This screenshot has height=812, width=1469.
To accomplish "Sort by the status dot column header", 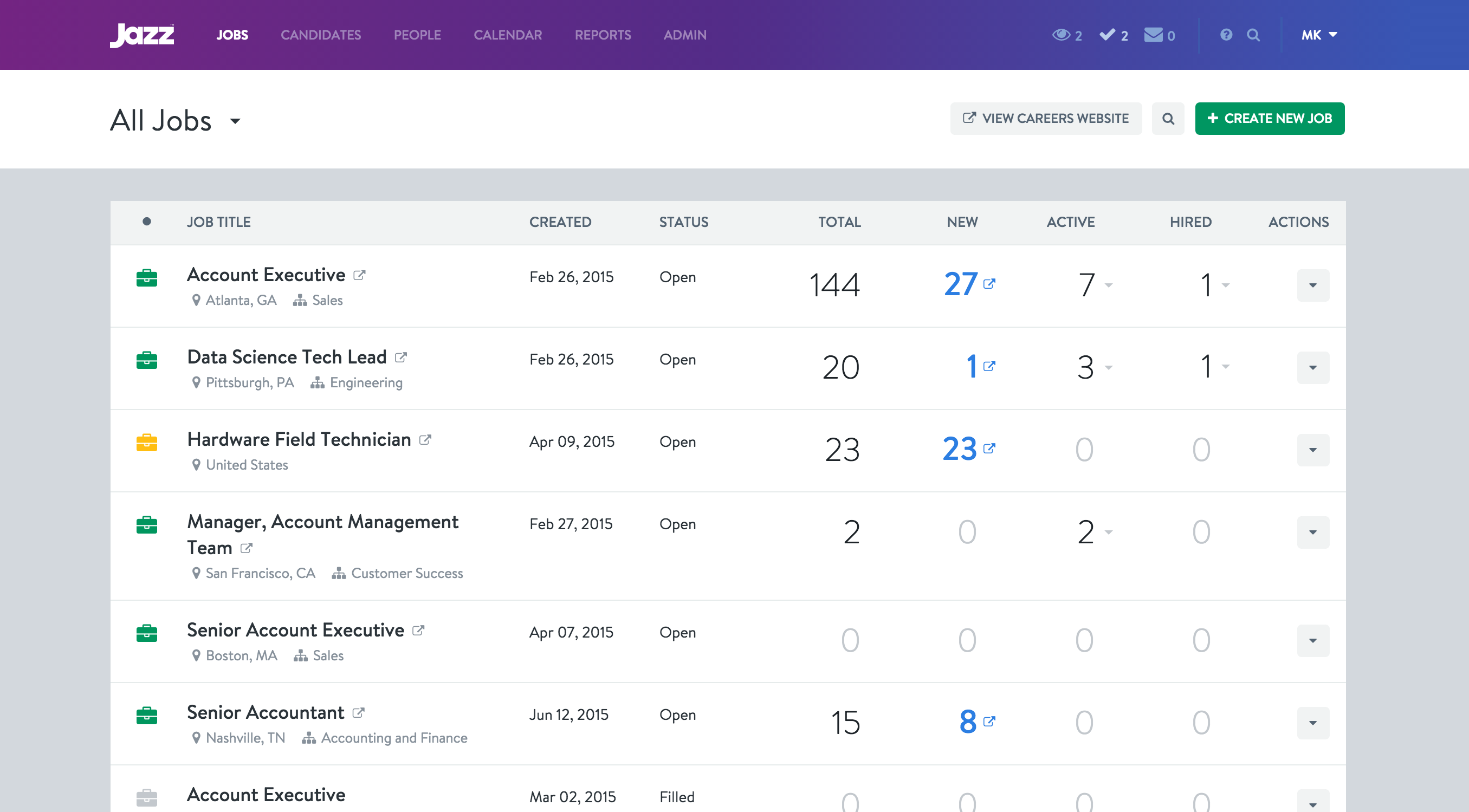I will pos(146,222).
